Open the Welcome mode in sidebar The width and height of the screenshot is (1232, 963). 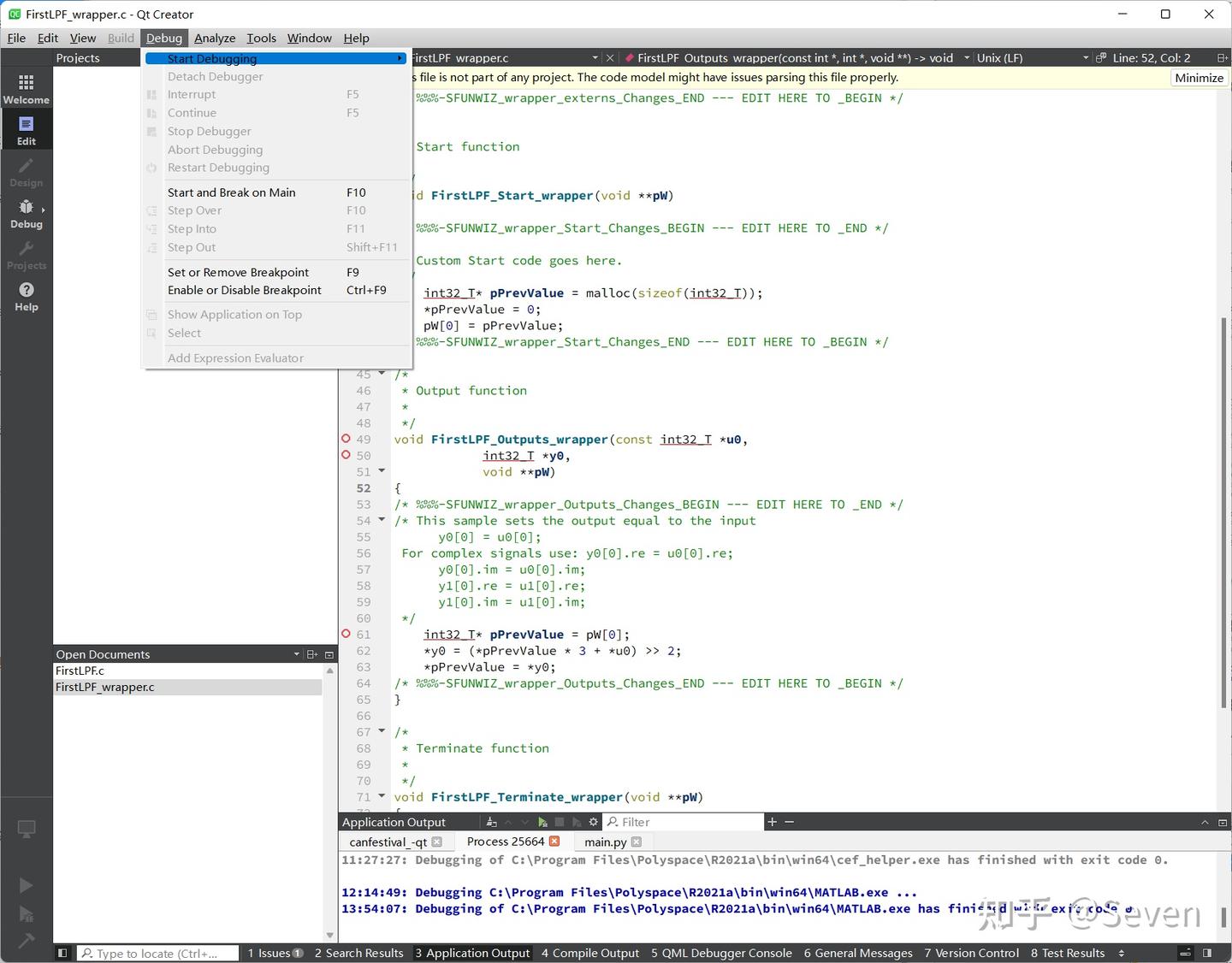[x=26, y=88]
